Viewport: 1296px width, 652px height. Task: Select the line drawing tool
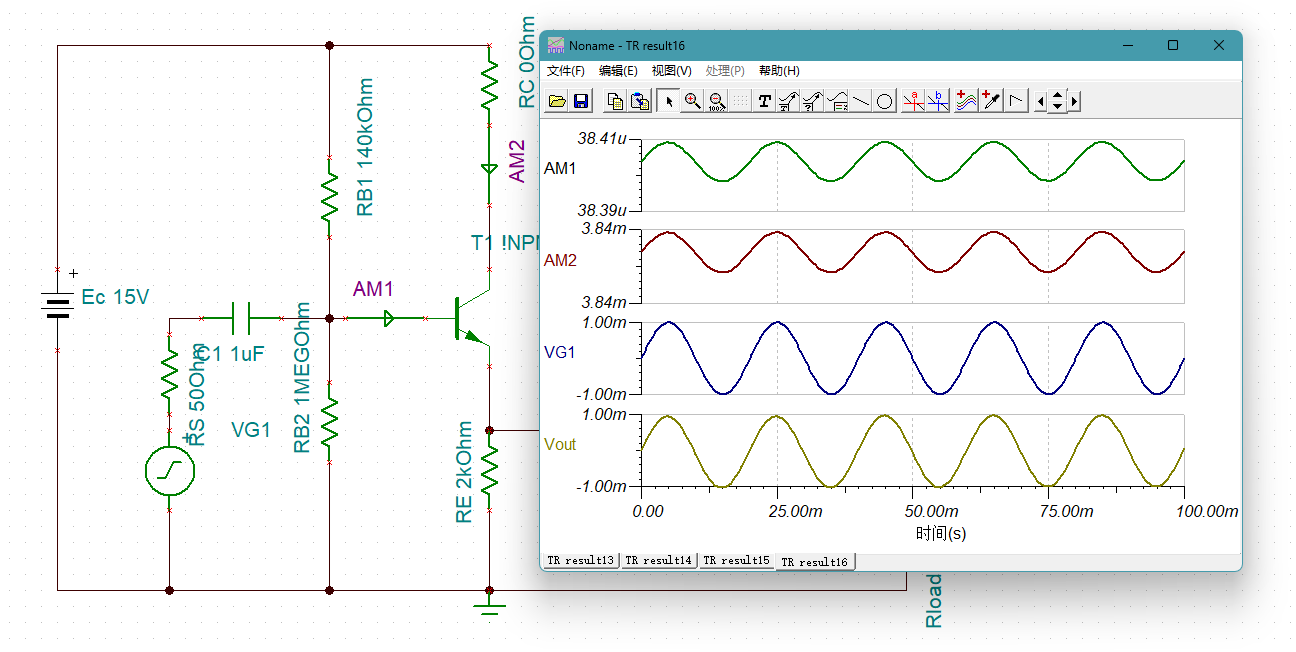(861, 101)
